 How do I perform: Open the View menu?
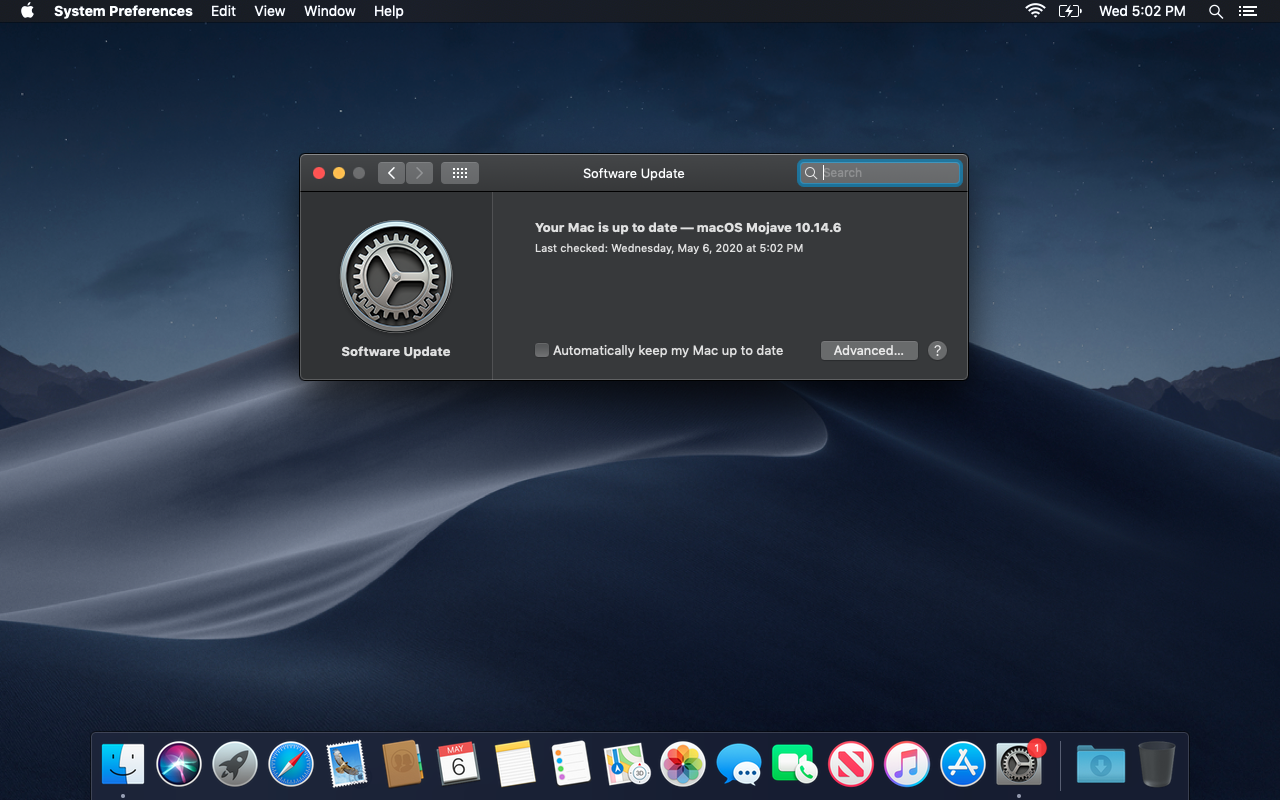pyautogui.click(x=270, y=11)
